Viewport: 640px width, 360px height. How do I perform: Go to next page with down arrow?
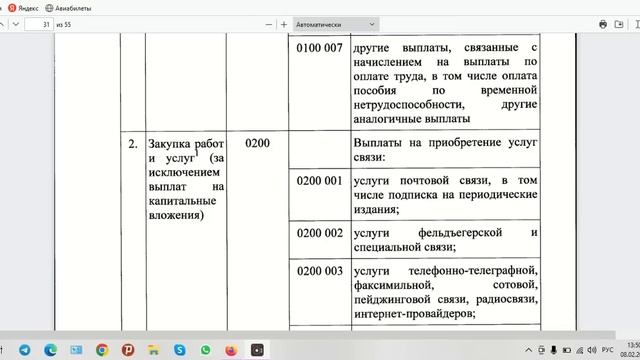pos(16,24)
